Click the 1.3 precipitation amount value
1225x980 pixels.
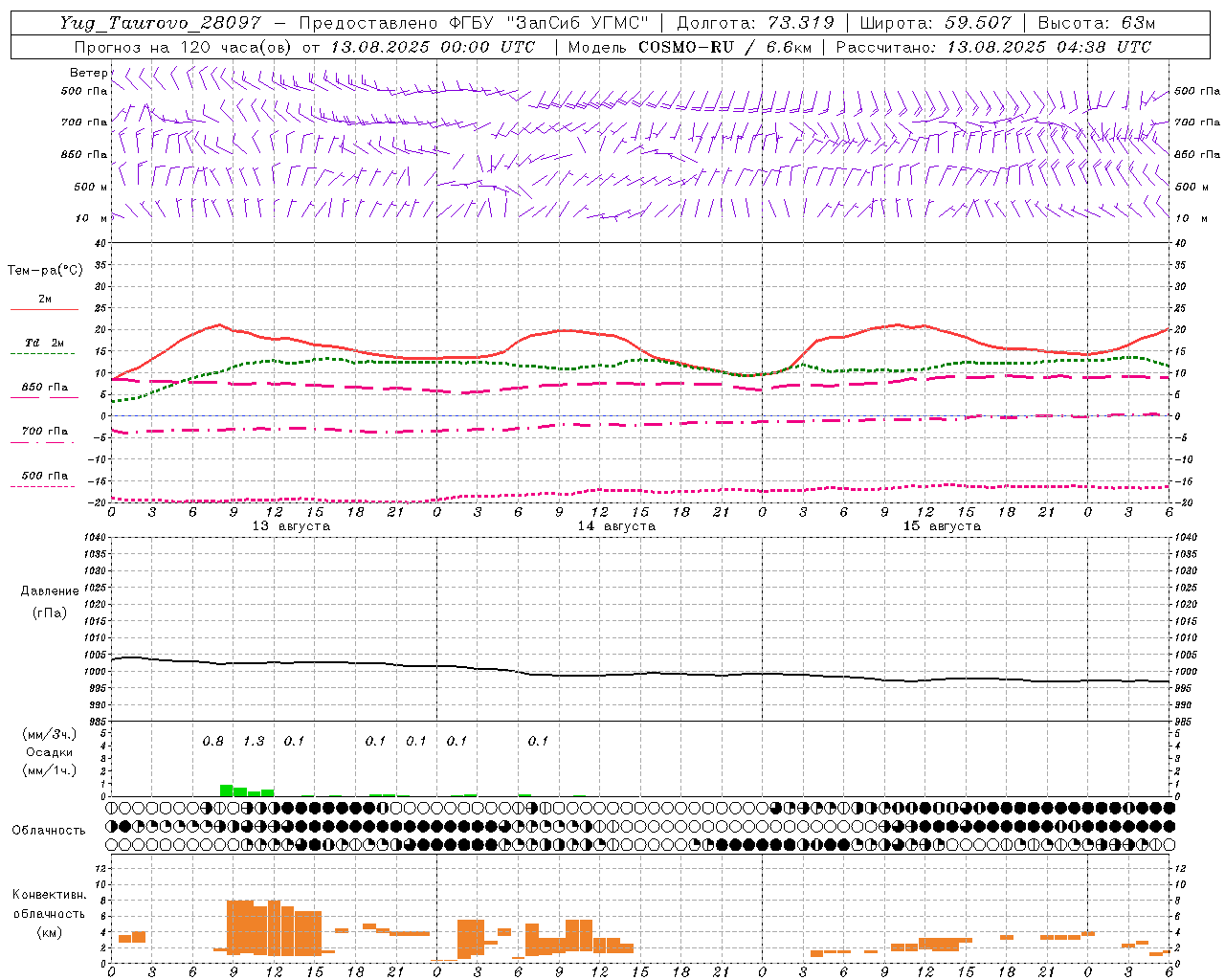point(254,742)
